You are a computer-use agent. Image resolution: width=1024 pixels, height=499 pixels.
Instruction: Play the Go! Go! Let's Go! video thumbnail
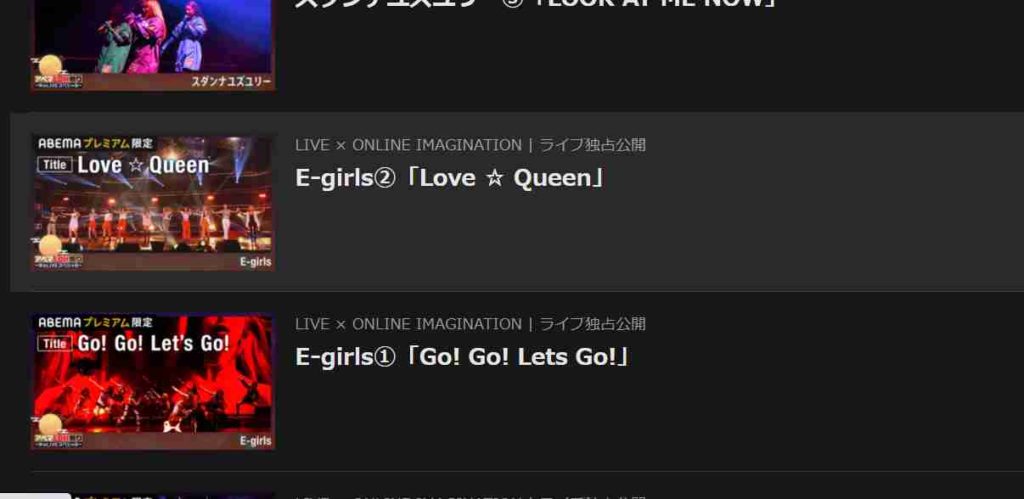point(153,381)
